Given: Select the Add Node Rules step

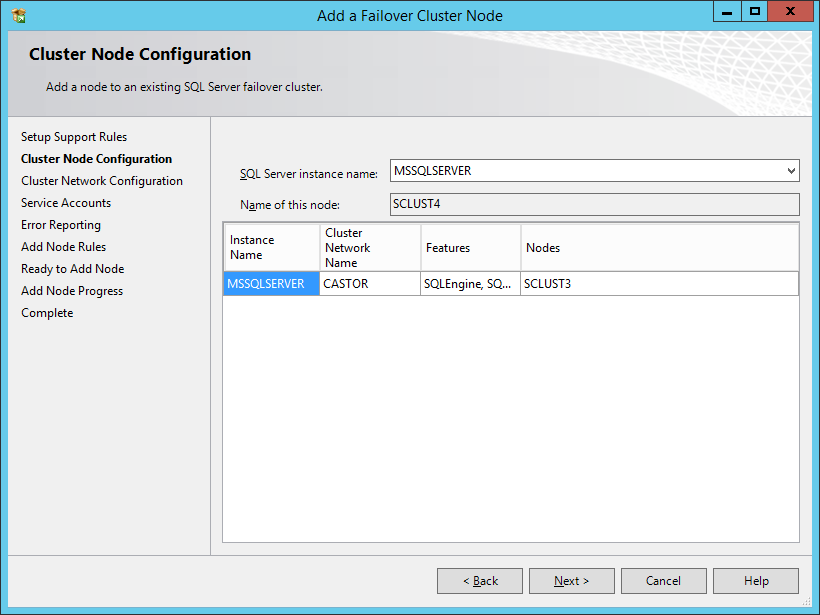Looking at the screenshot, I should pos(63,247).
